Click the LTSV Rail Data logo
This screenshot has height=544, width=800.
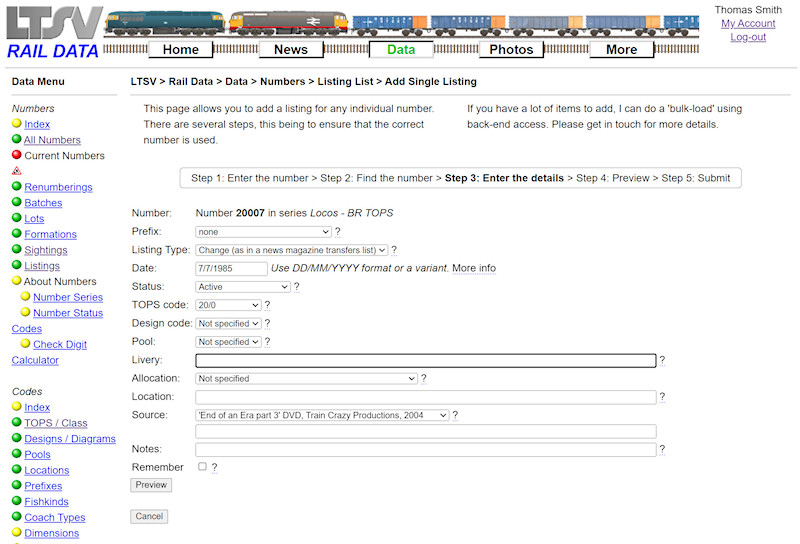point(54,32)
